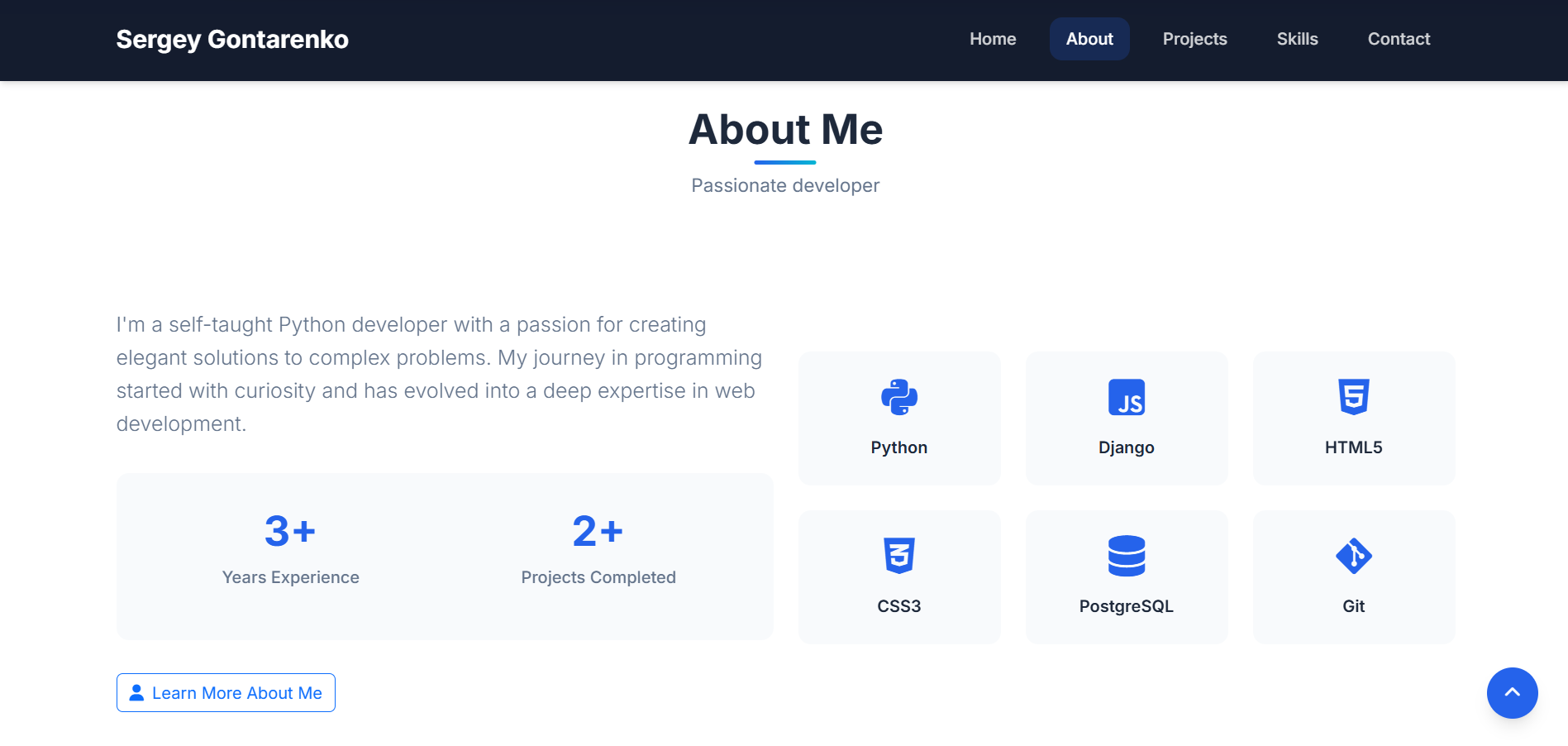Click the PostgreSQL label text
Screen dimensions: 1568x746
[x=1127, y=606]
